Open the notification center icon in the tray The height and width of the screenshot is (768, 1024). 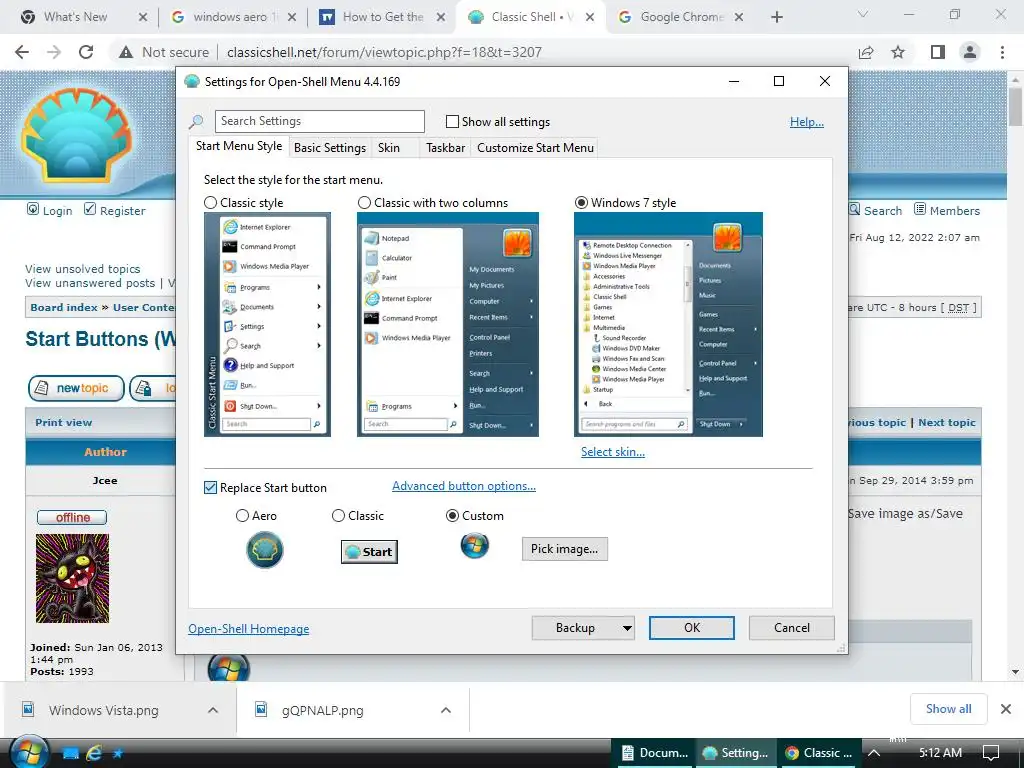991,753
